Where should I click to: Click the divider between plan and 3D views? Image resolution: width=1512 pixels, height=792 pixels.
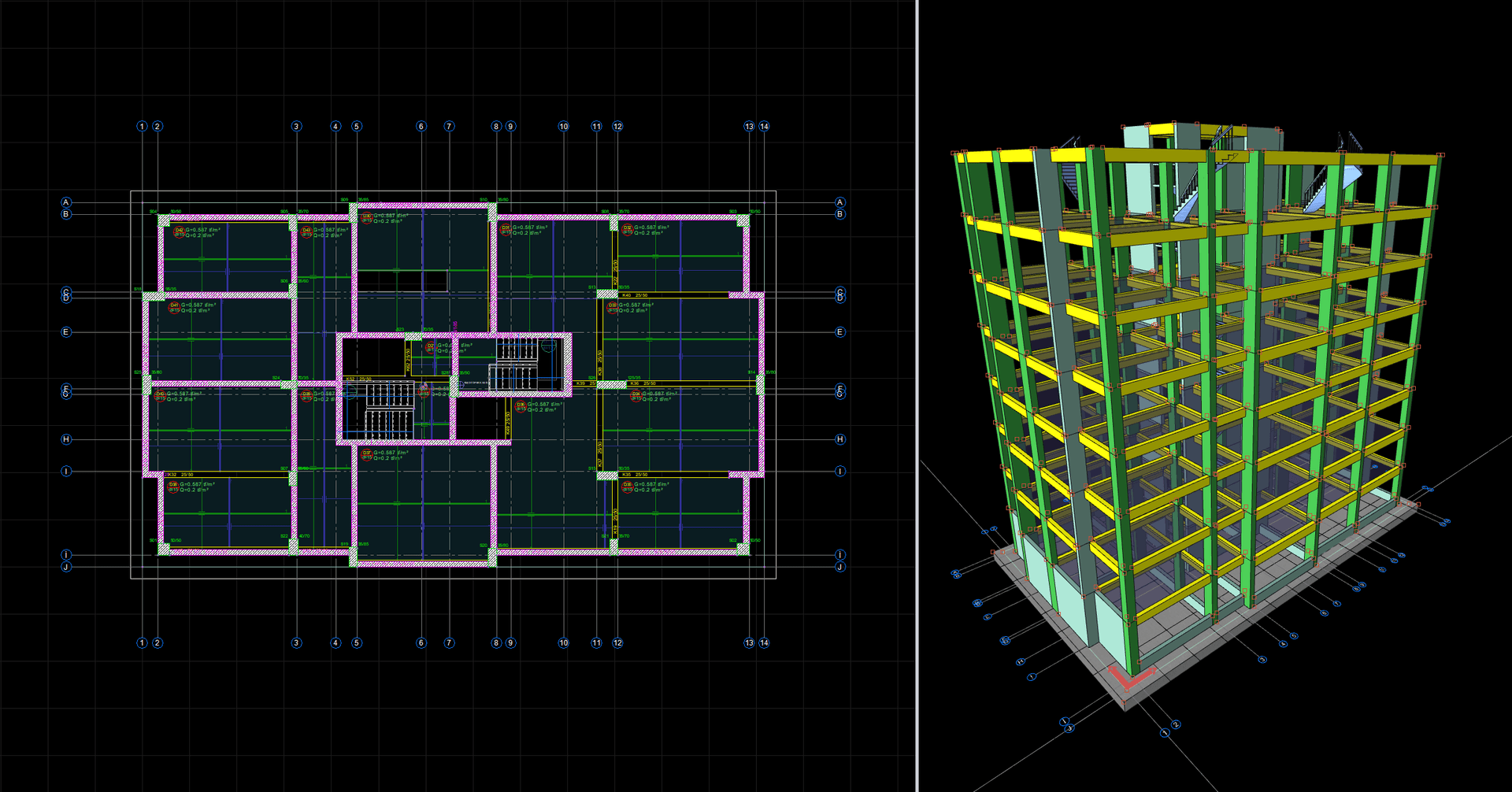point(917,396)
